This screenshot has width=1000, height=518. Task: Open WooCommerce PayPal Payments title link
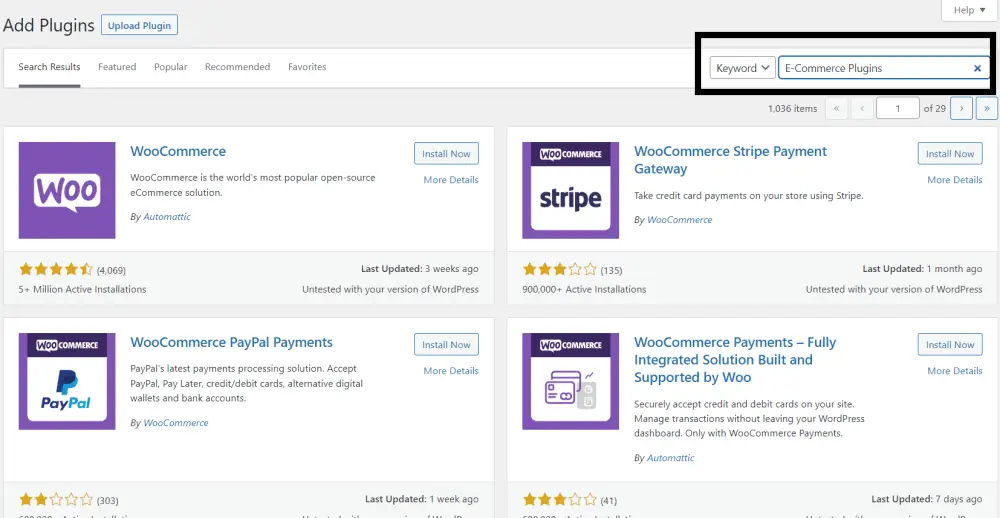click(x=232, y=343)
